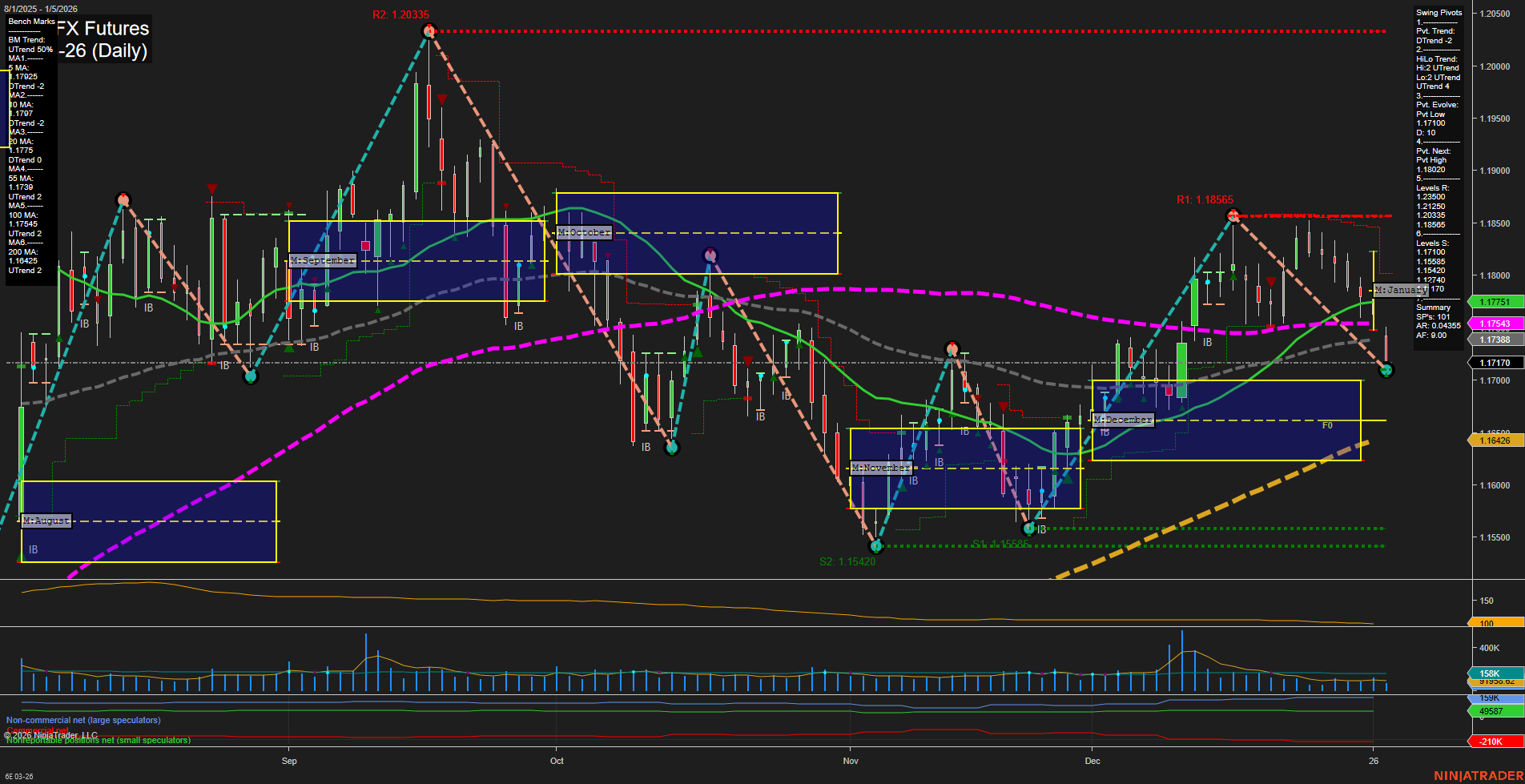1525x784 pixels.
Task: Collapse the Bench Marks info panel
Action: coord(30,22)
